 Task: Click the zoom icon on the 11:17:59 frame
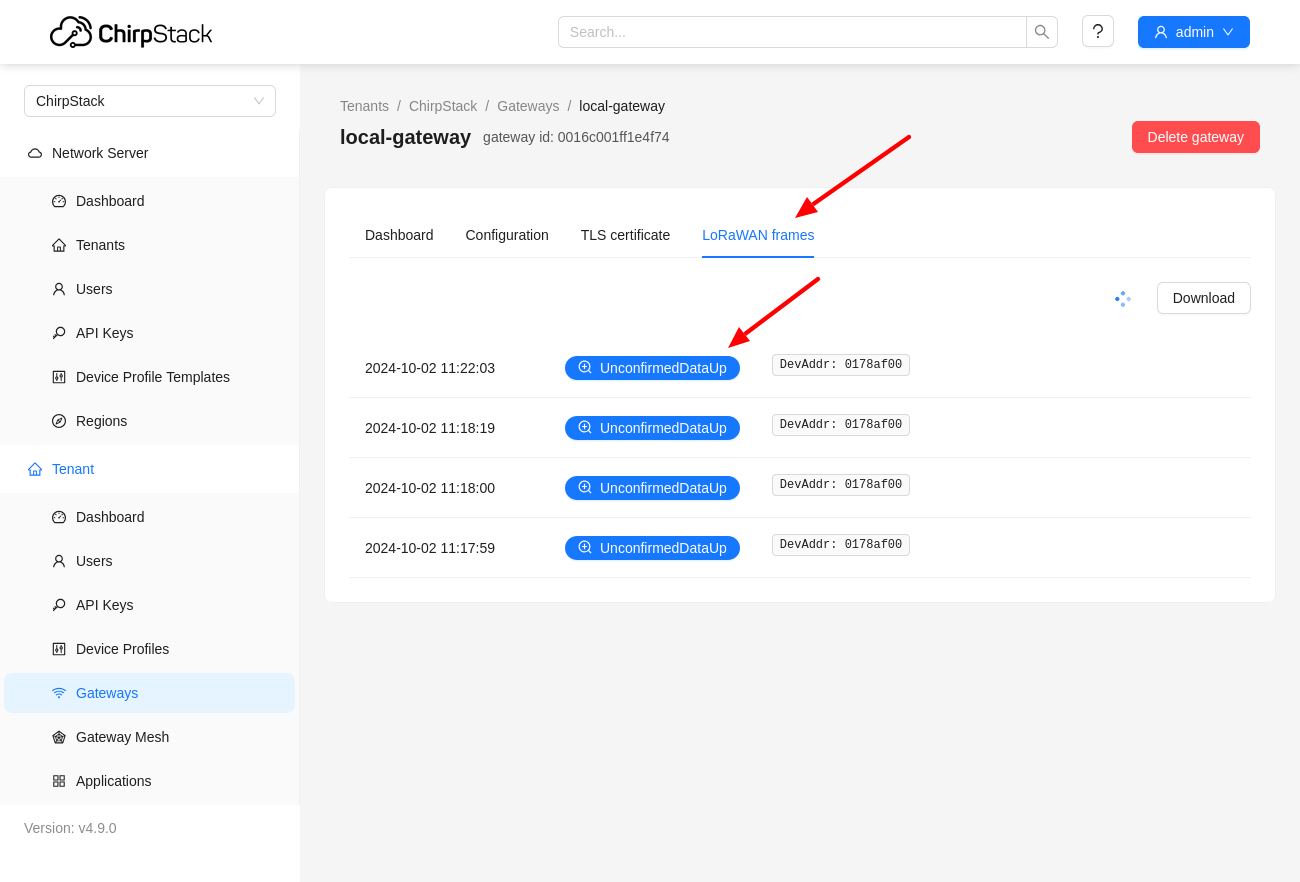pyautogui.click(x=585, y=547)
